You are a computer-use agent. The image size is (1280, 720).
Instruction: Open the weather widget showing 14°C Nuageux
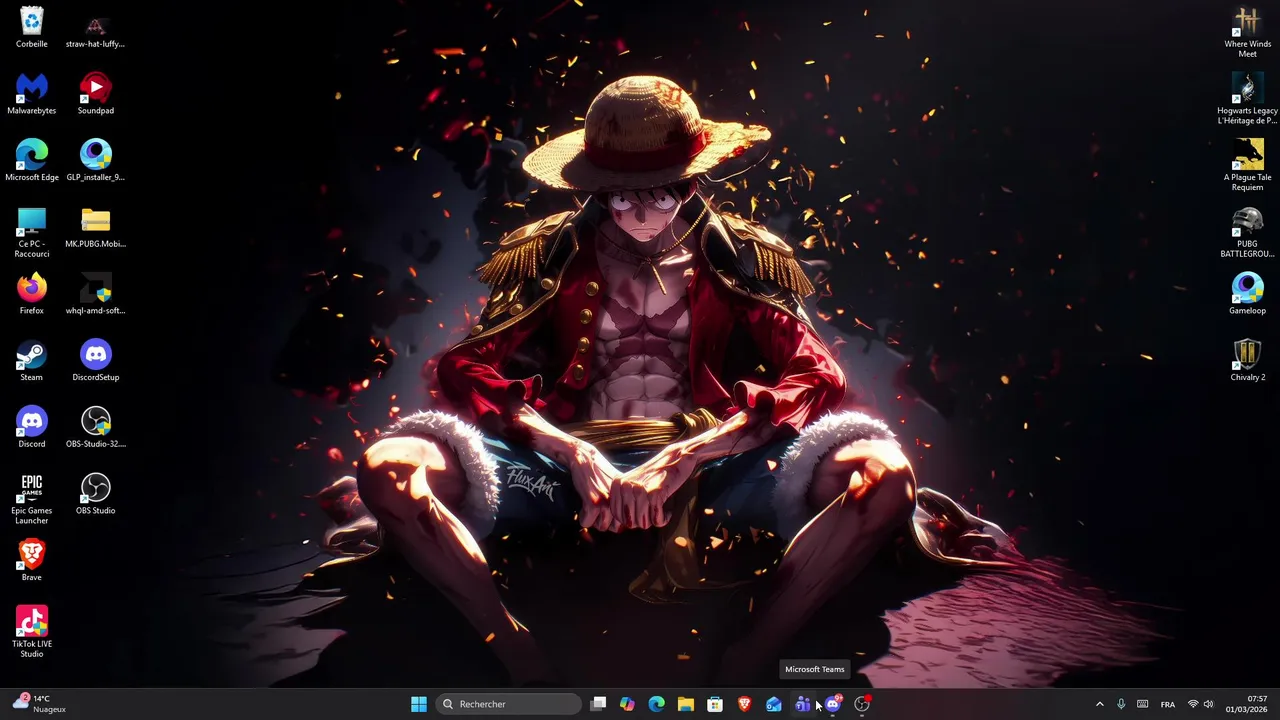click(41, 704)
